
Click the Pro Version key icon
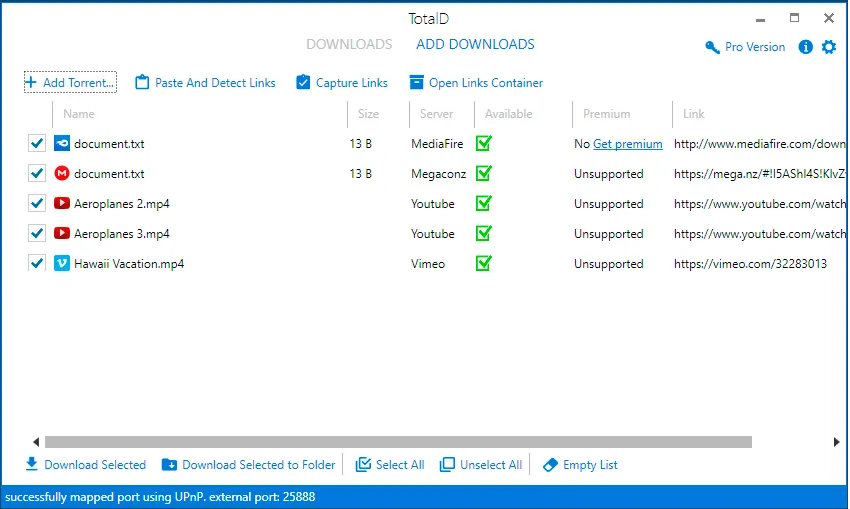712,47
